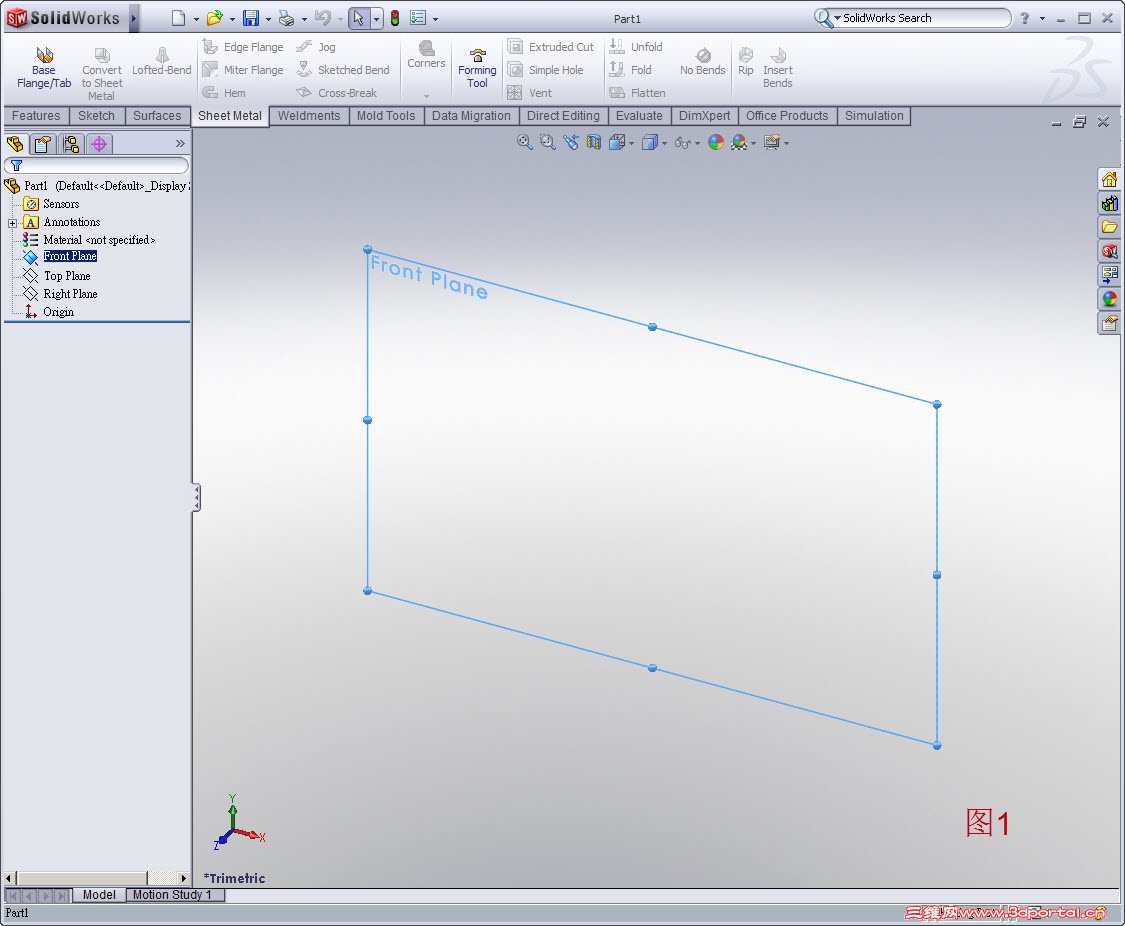1125x926 pixels.
Task: Click the Edge Flange tool
Action: point(243,47)
